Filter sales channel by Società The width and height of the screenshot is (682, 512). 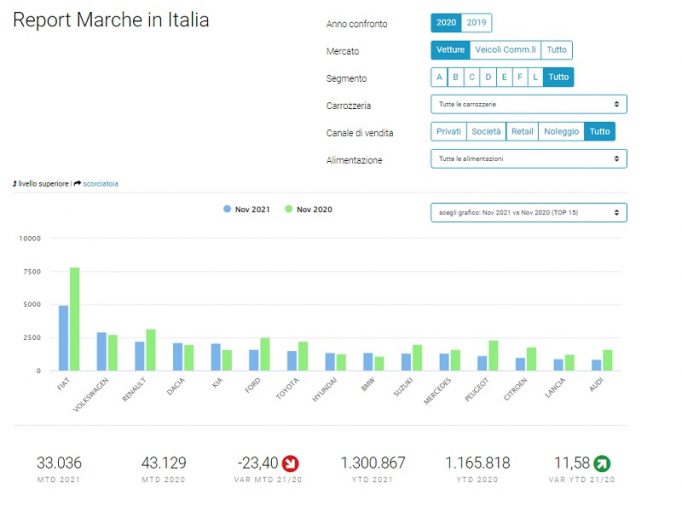486,131
